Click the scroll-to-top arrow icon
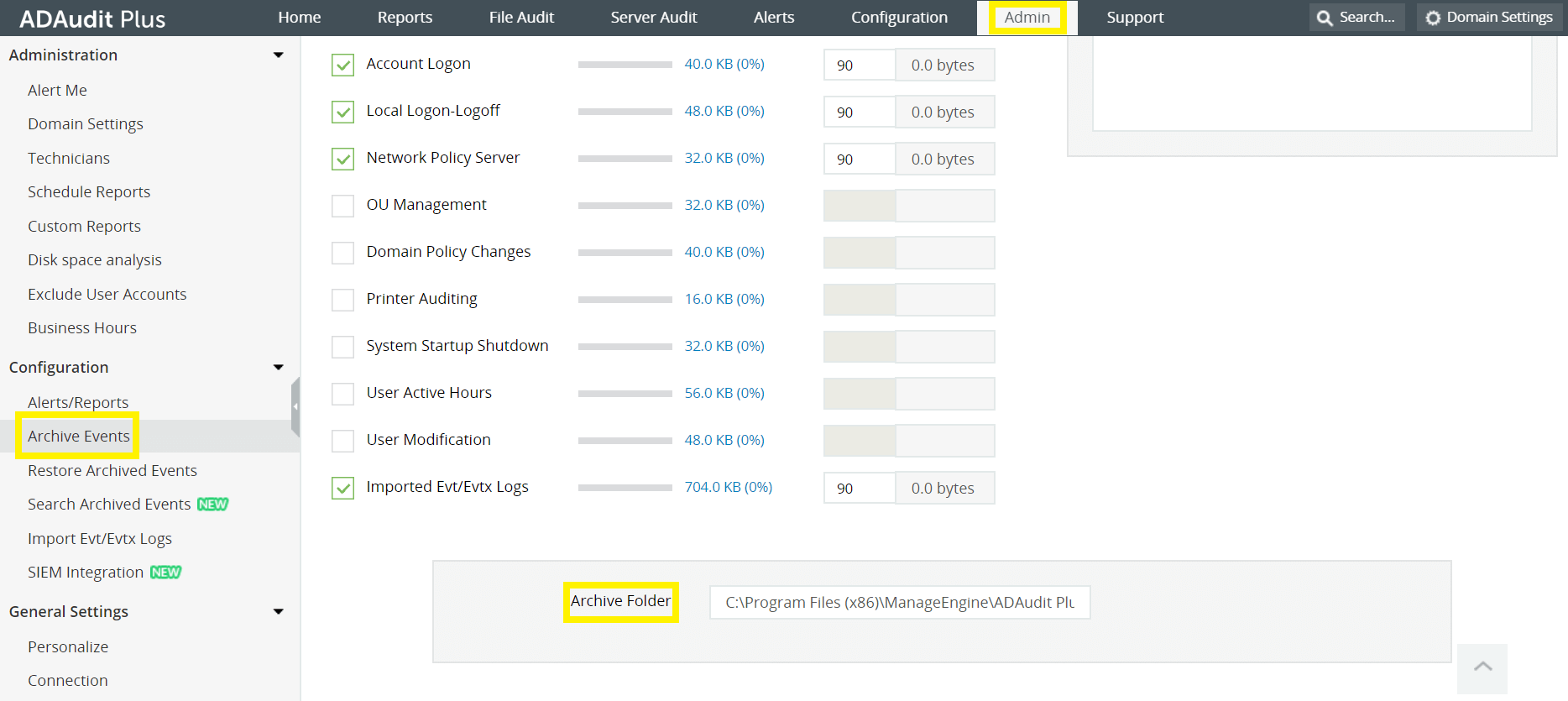This screenshot has width=1568, height=701. [x=1482, y=667]
